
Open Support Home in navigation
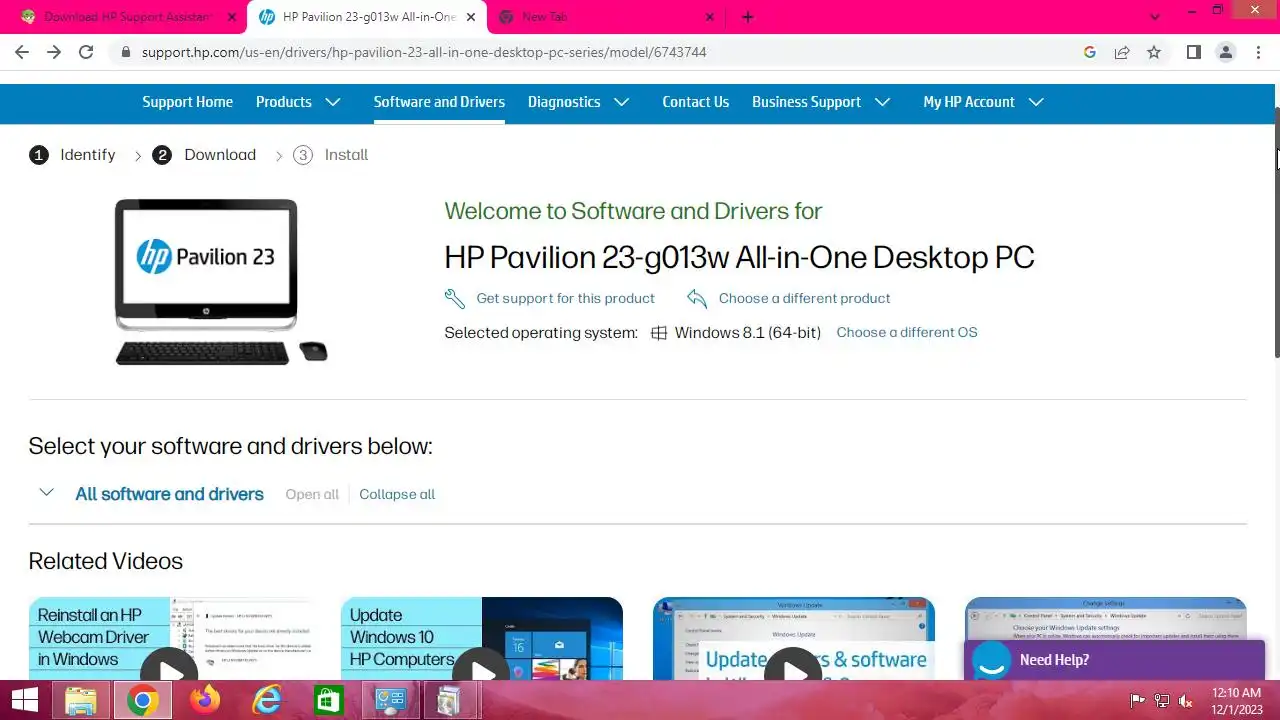pos(187,102)
